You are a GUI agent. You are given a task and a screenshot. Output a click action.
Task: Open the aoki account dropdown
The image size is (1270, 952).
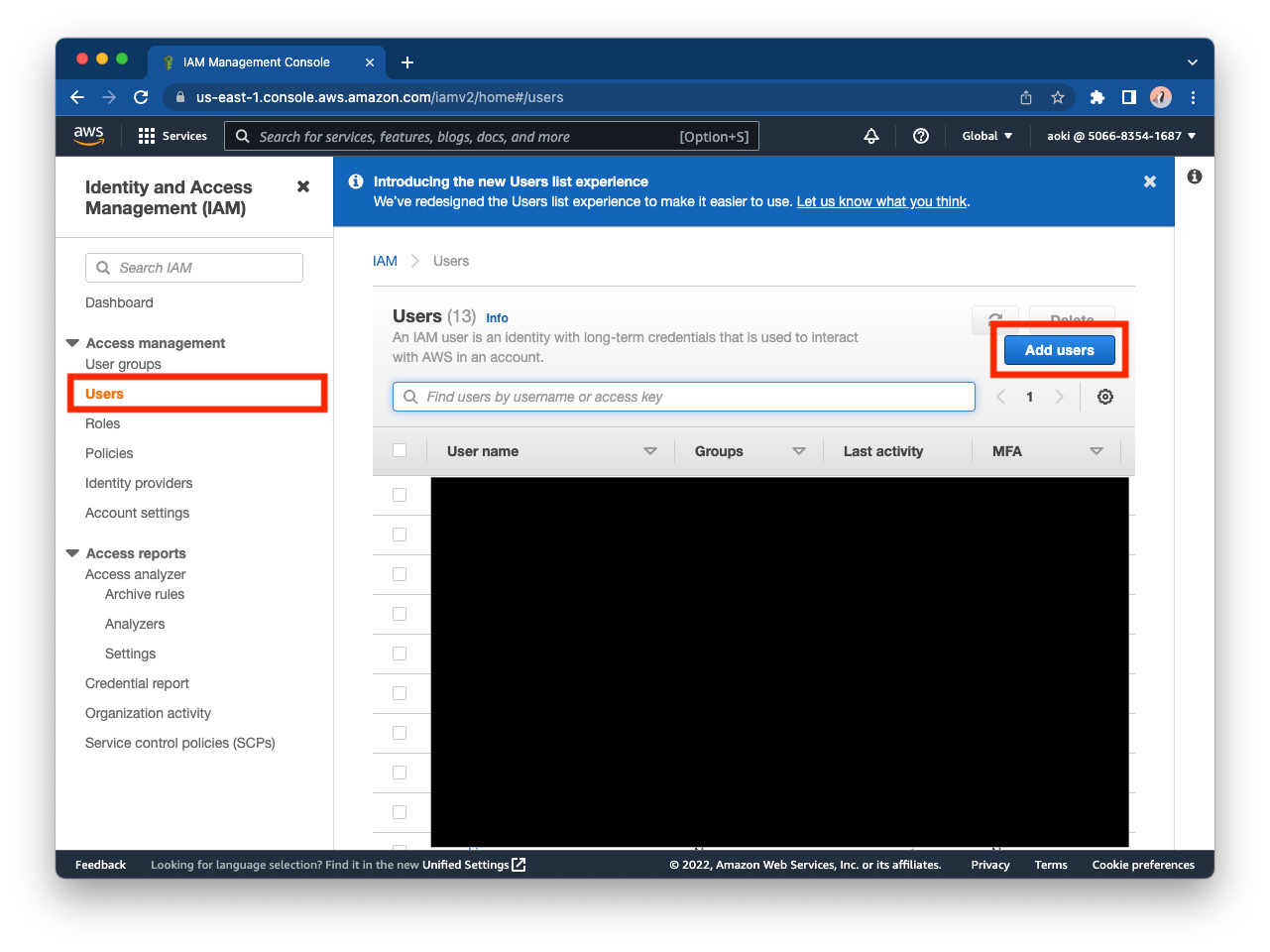[x=1121, y=136]
